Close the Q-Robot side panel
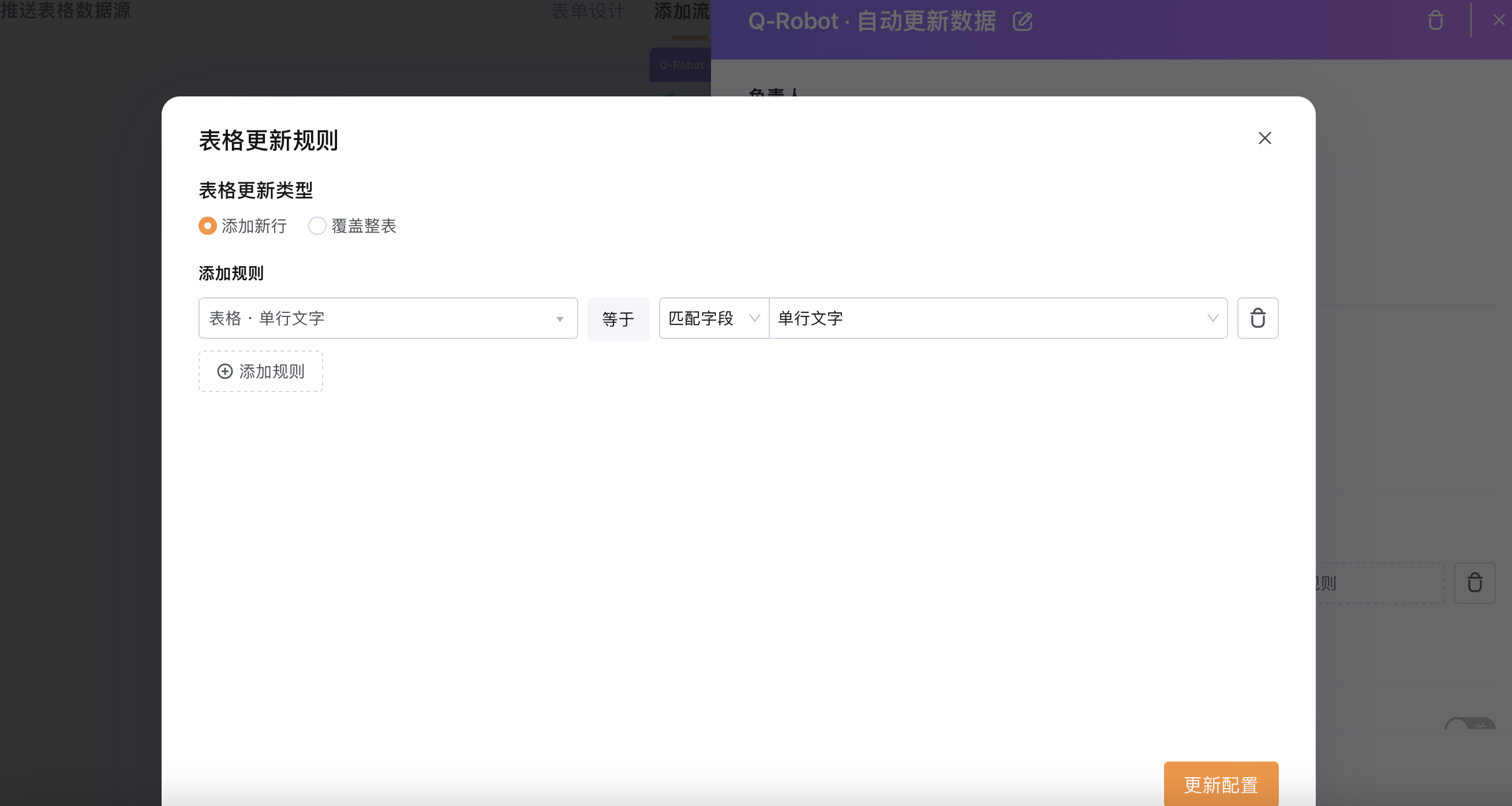1512x806 pixels. pos(1499,20)
